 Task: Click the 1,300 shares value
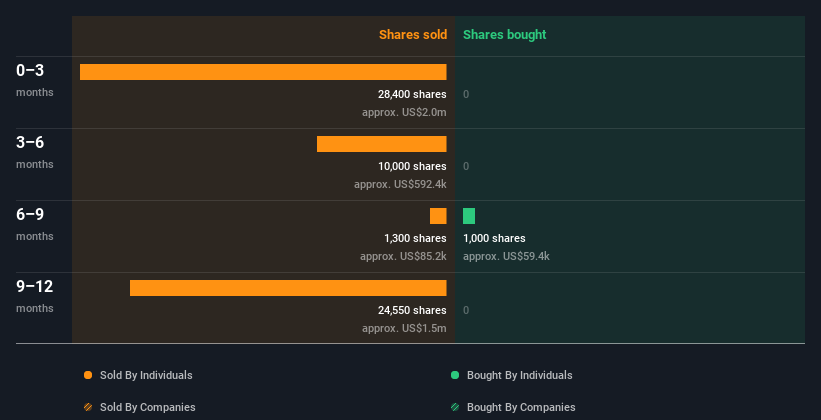coord(415,238)
